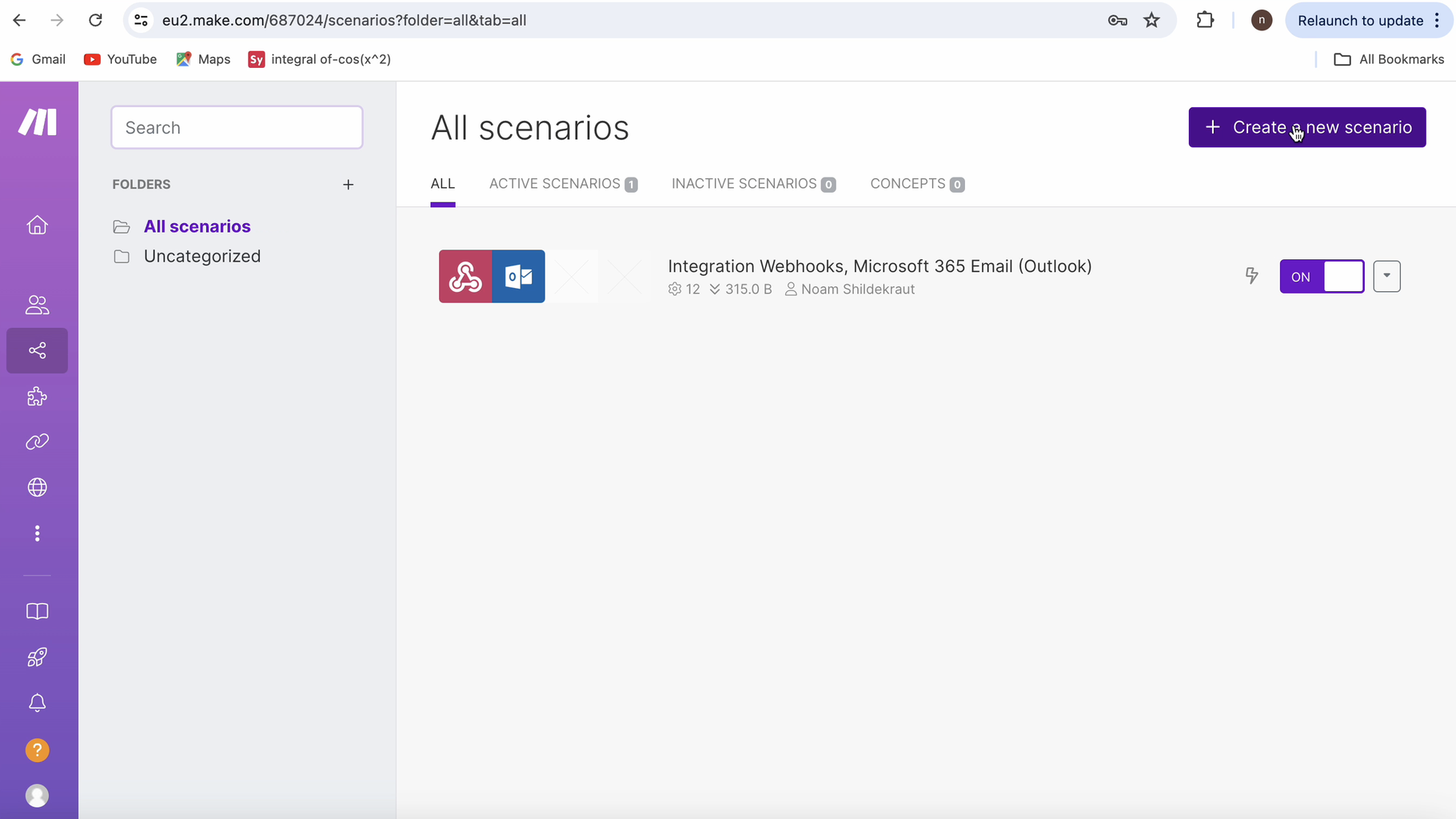Open the integral of-cos(x^2) bookmark
This screenshot has height=819, width=1456.
(320, 59)
